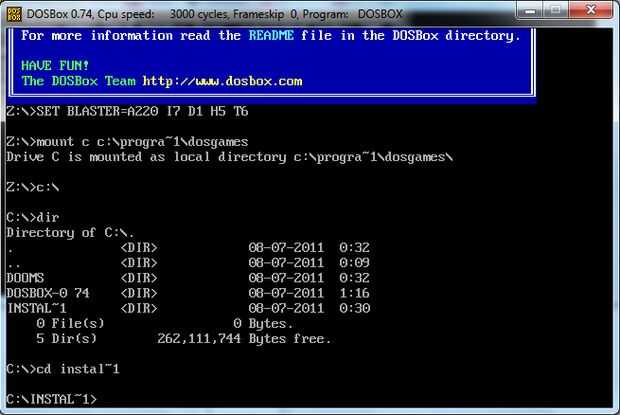Maximize the DOSBox window

click(x=556, y=11)
